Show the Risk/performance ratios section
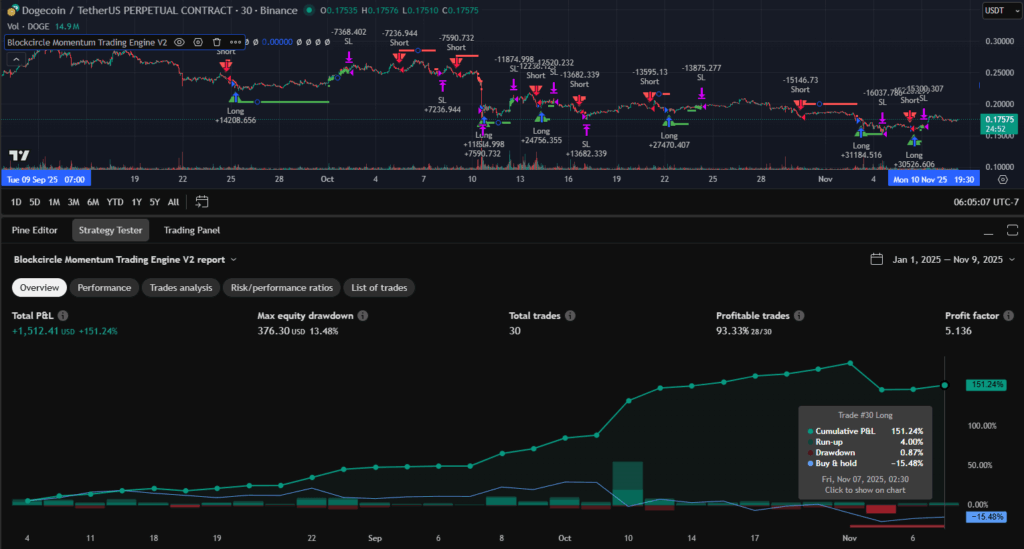 point(281,288)
